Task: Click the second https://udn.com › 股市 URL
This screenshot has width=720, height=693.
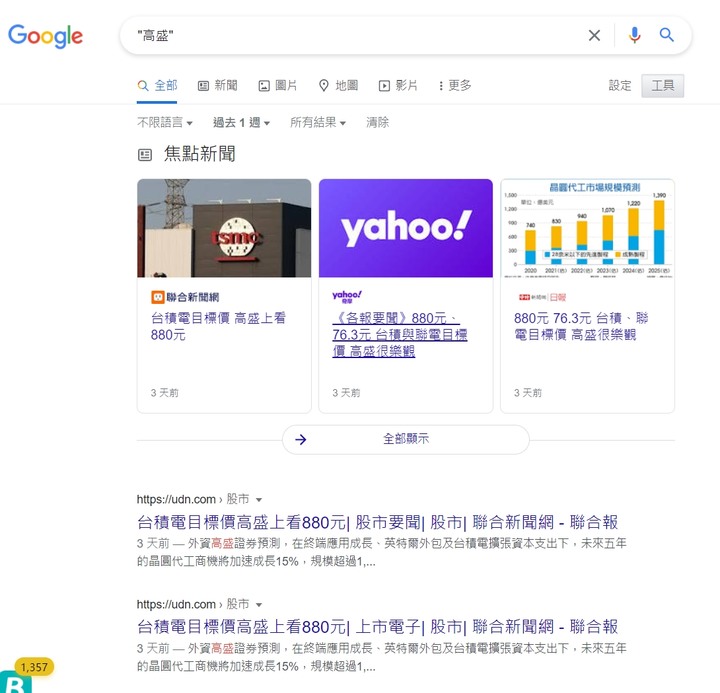Action: tap(193, 604)
